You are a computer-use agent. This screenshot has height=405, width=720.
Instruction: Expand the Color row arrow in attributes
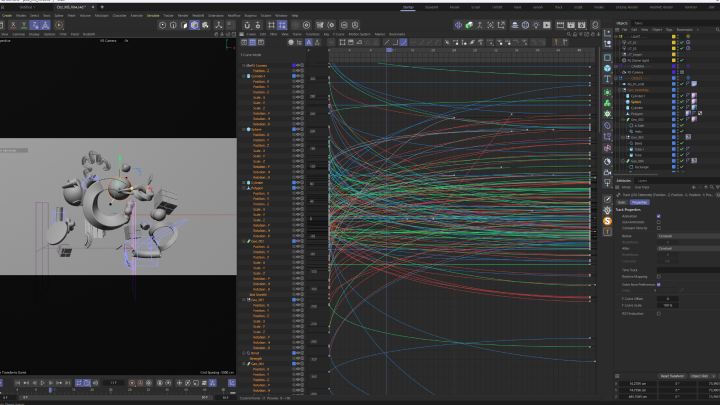pyautogui.click(x=655, y=290)
